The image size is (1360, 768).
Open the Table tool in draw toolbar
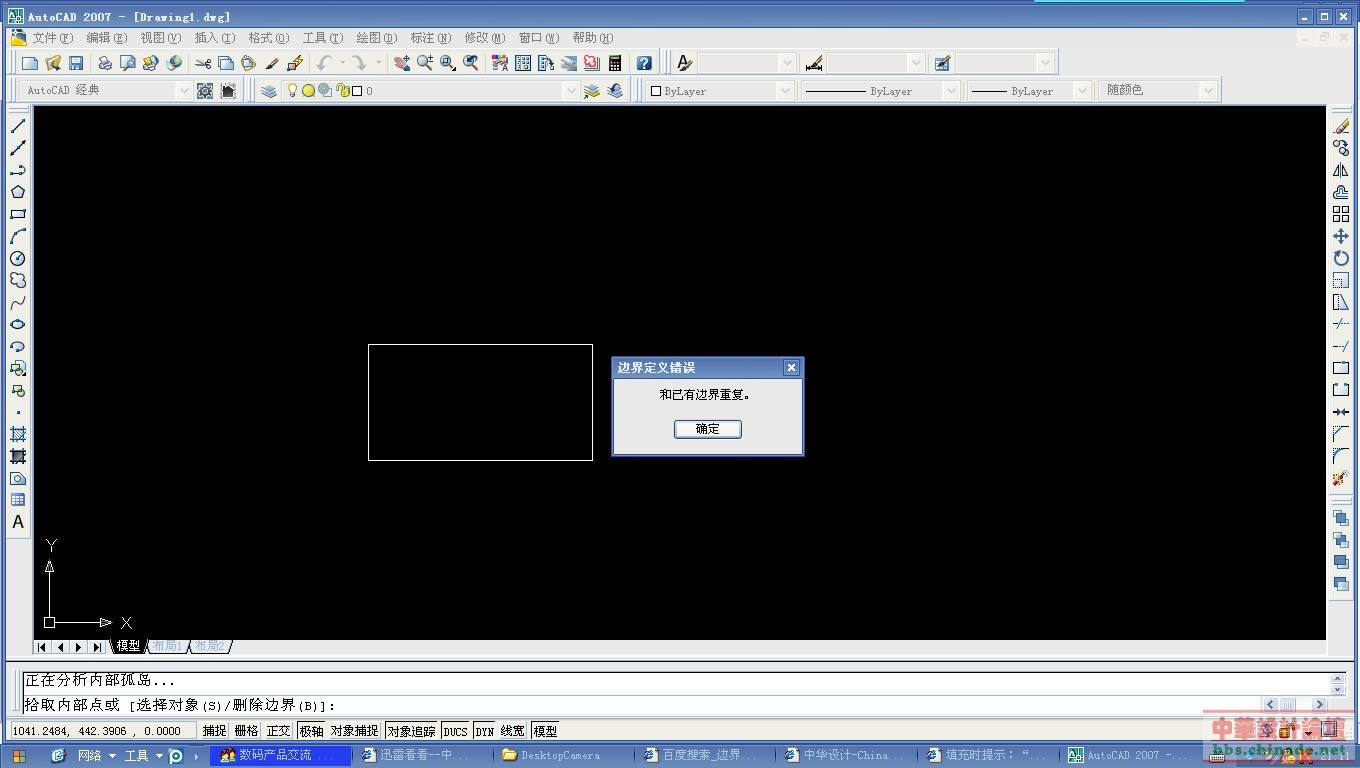pyautogui.click(x=18, y=500)
